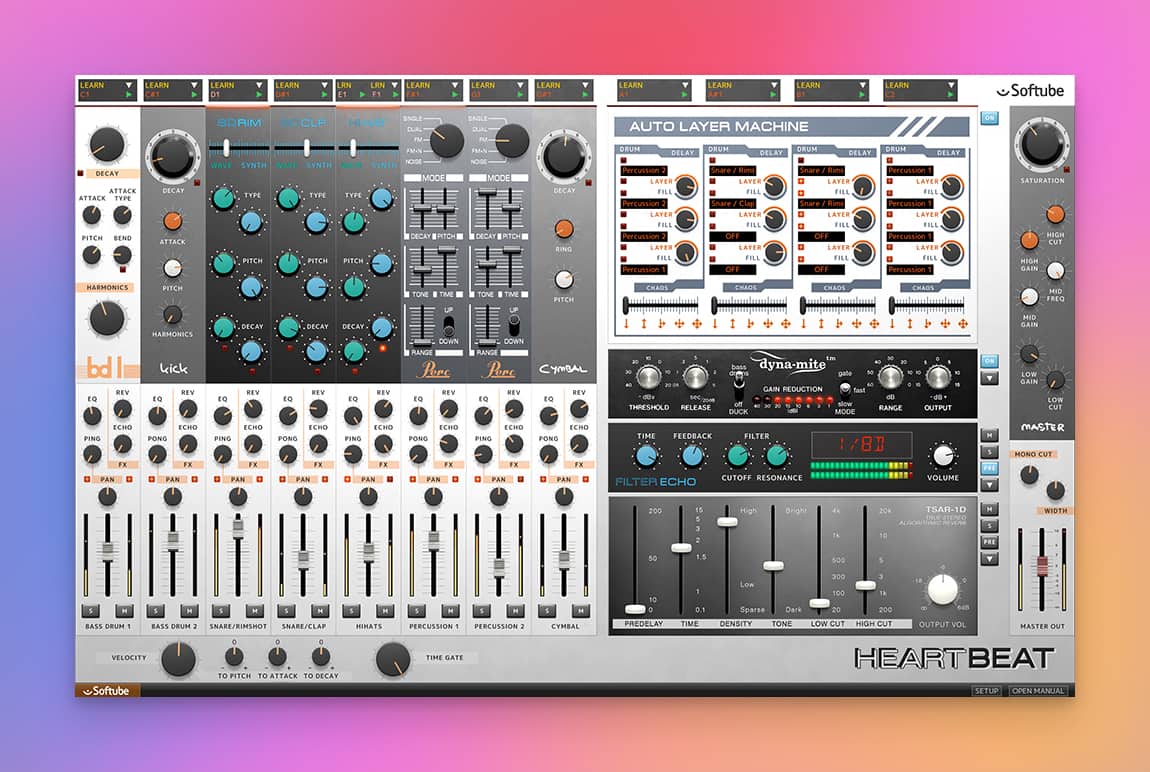Click the Velocity knob in the bottom bar

178,659
